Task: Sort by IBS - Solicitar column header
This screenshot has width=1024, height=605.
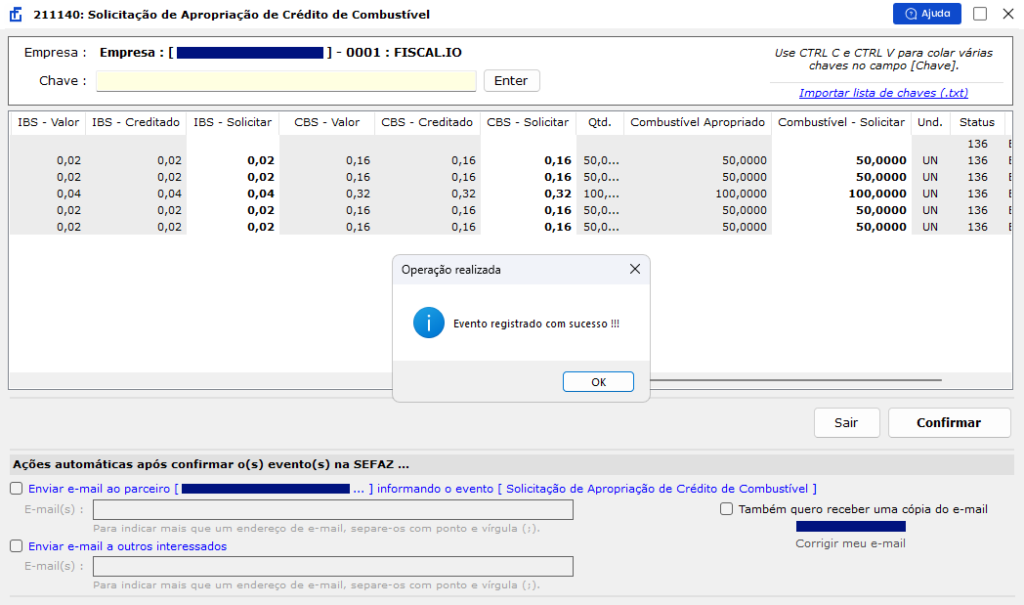Action: (232, 122)
